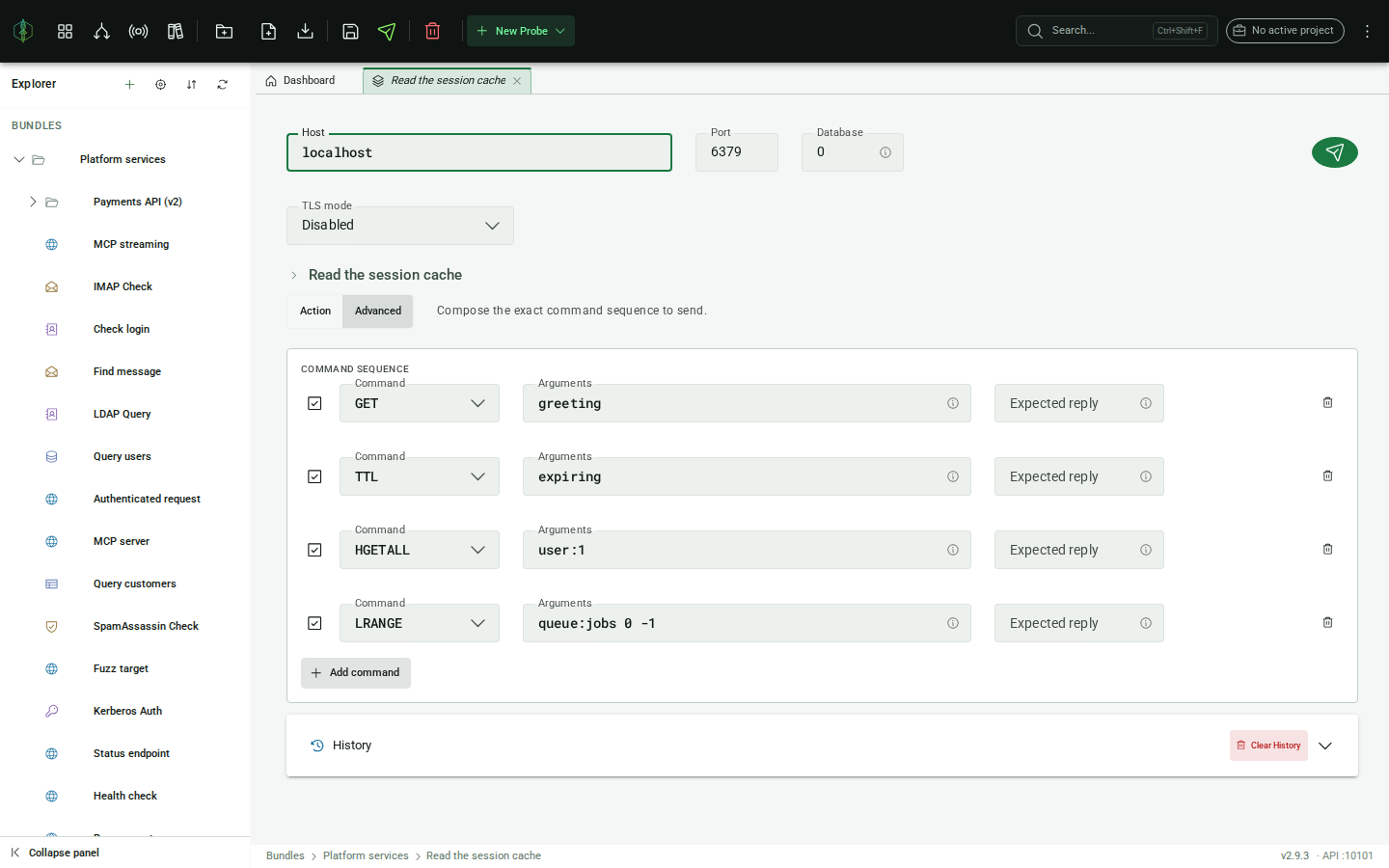Expand the Payments API (v2) folder

point(33,202)
